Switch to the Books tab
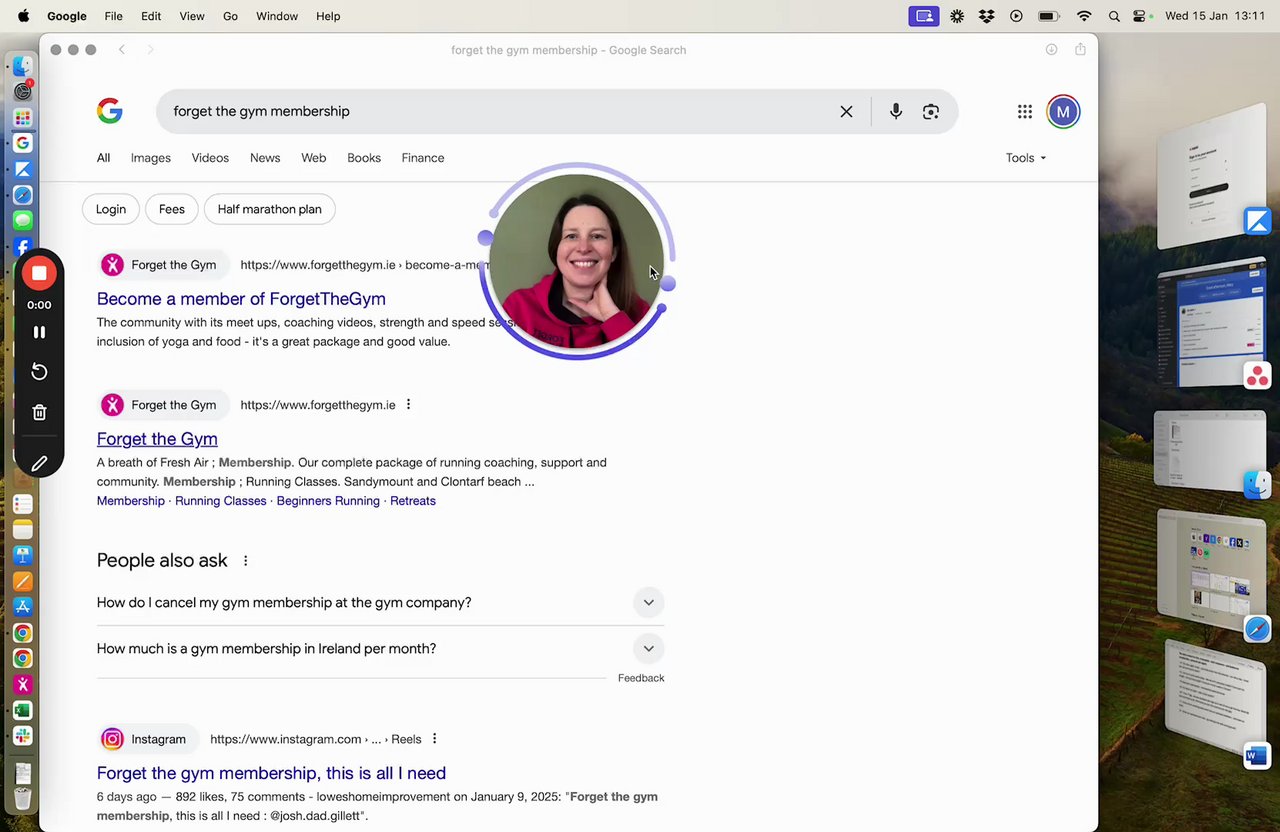 [x=364, y=158]
